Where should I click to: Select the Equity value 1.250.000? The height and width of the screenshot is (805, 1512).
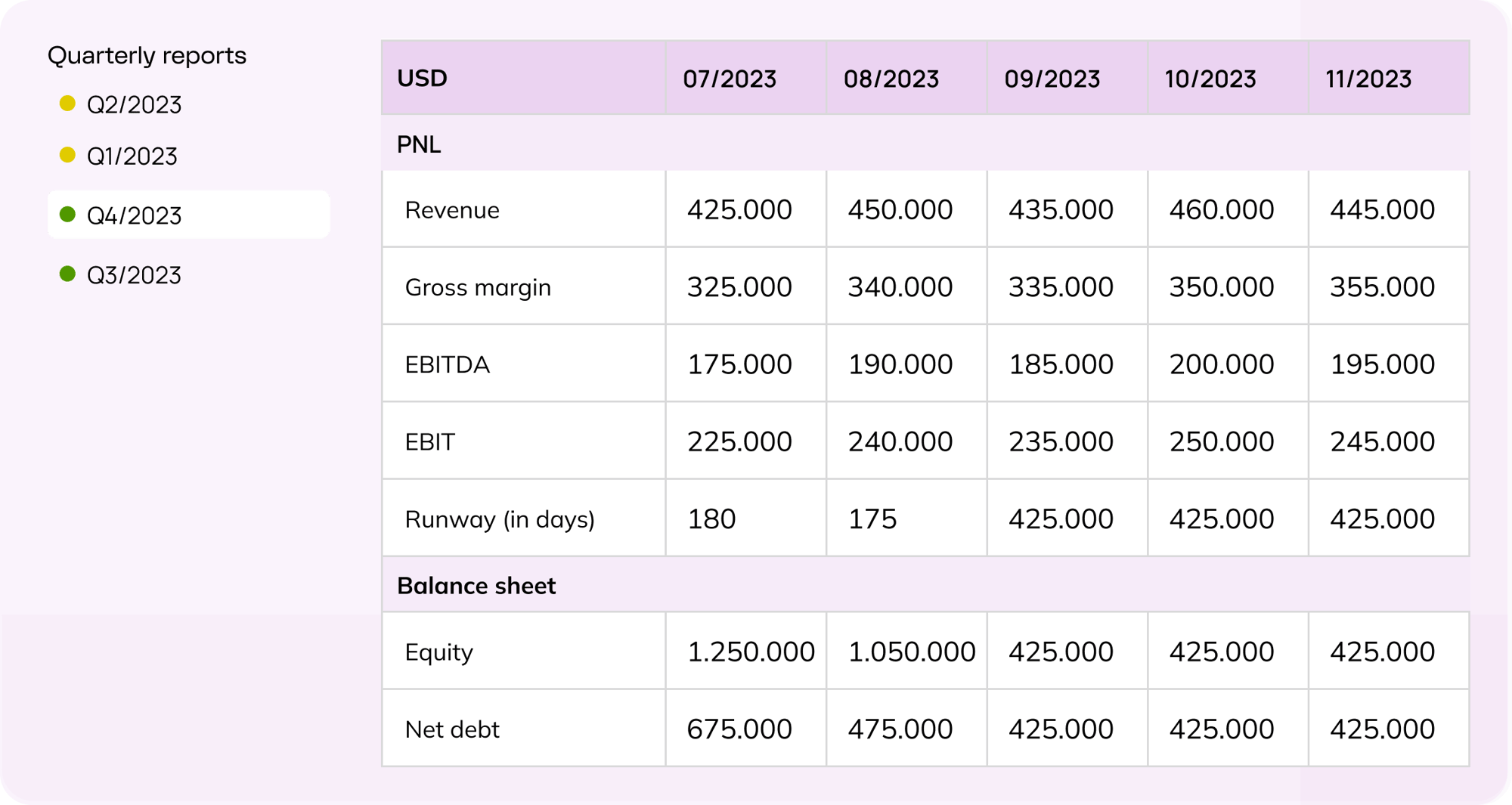pyautogui.click(x=751, y=652)
